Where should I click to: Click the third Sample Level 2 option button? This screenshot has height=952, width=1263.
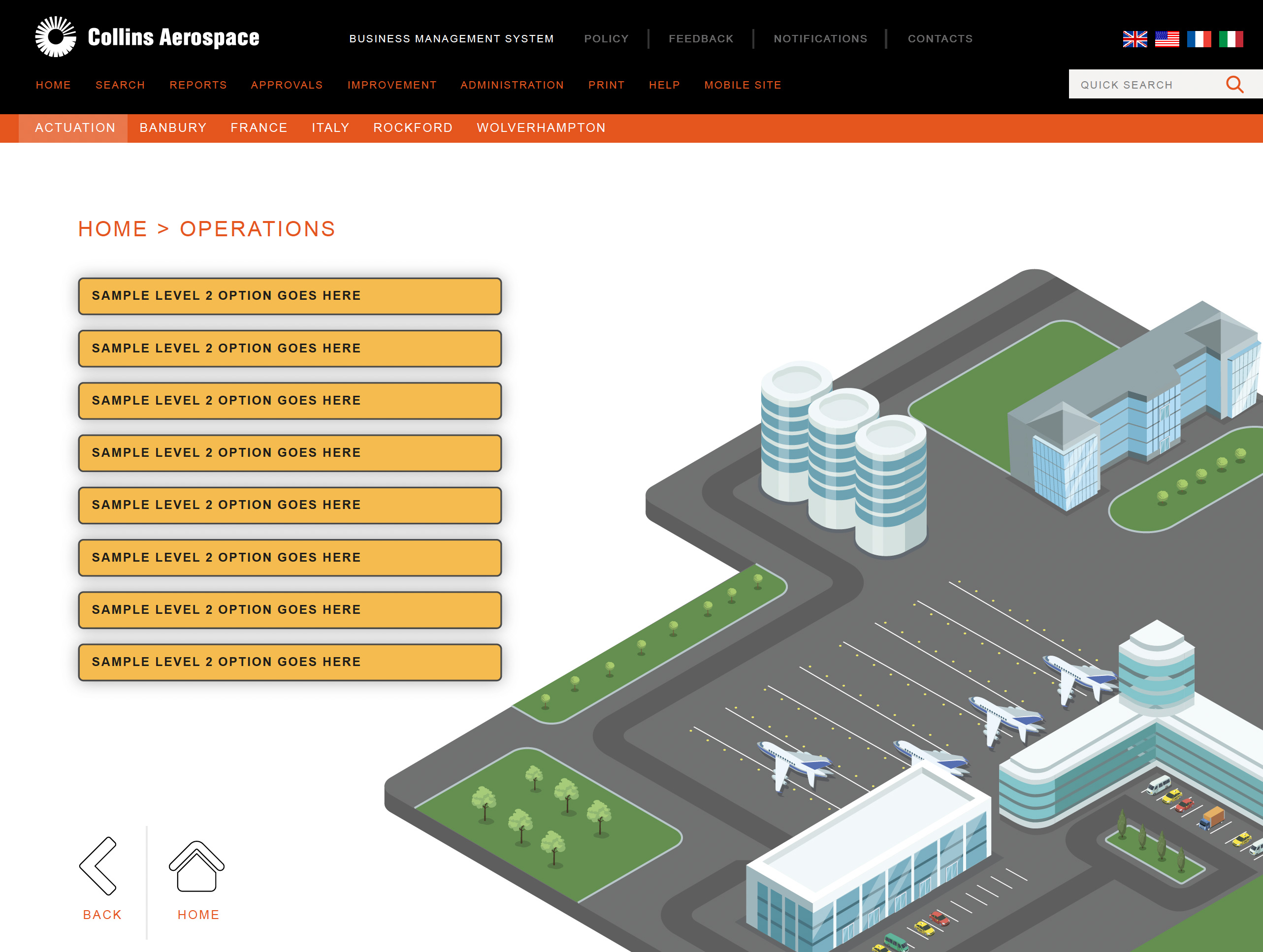point(290,401)
